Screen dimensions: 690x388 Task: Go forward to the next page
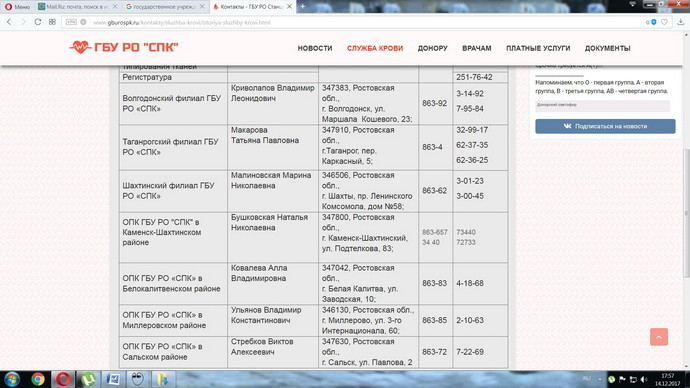23,22
